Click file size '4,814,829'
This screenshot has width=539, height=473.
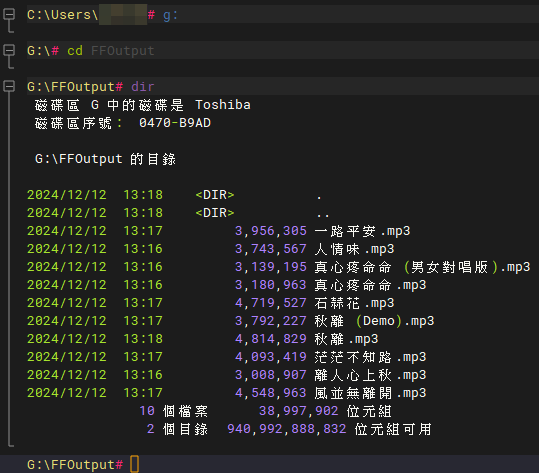tap(271, 339)
